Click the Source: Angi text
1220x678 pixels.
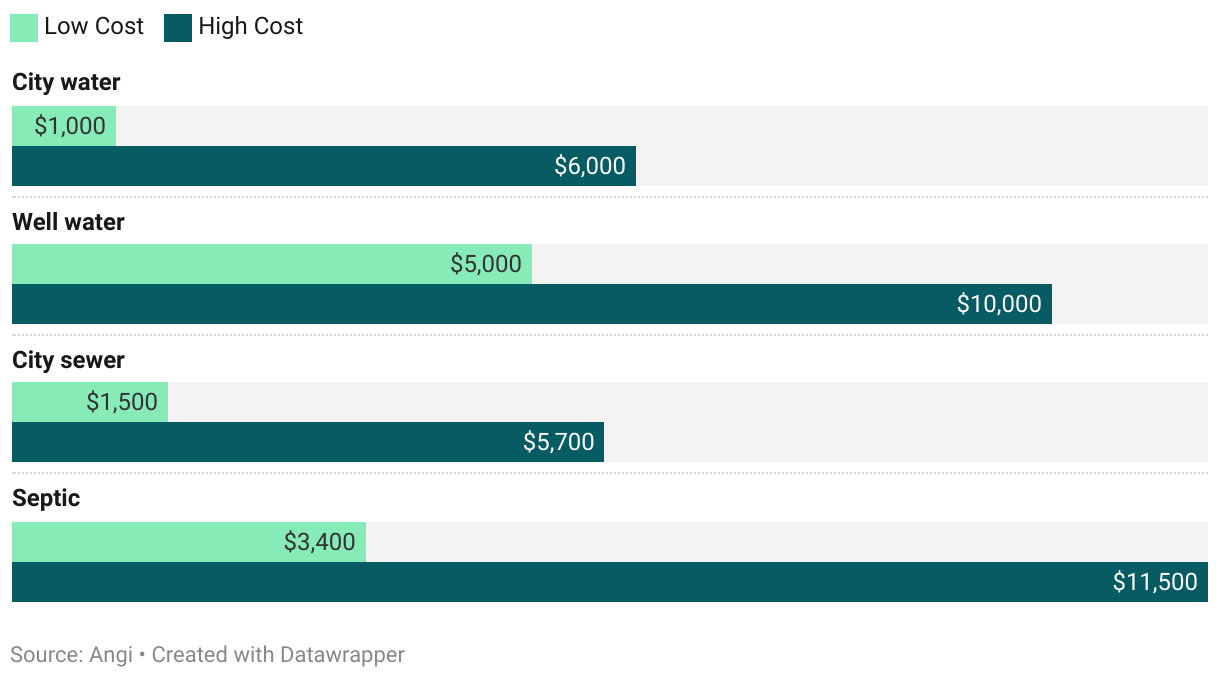pyautogui.click(x=71, y=655)
